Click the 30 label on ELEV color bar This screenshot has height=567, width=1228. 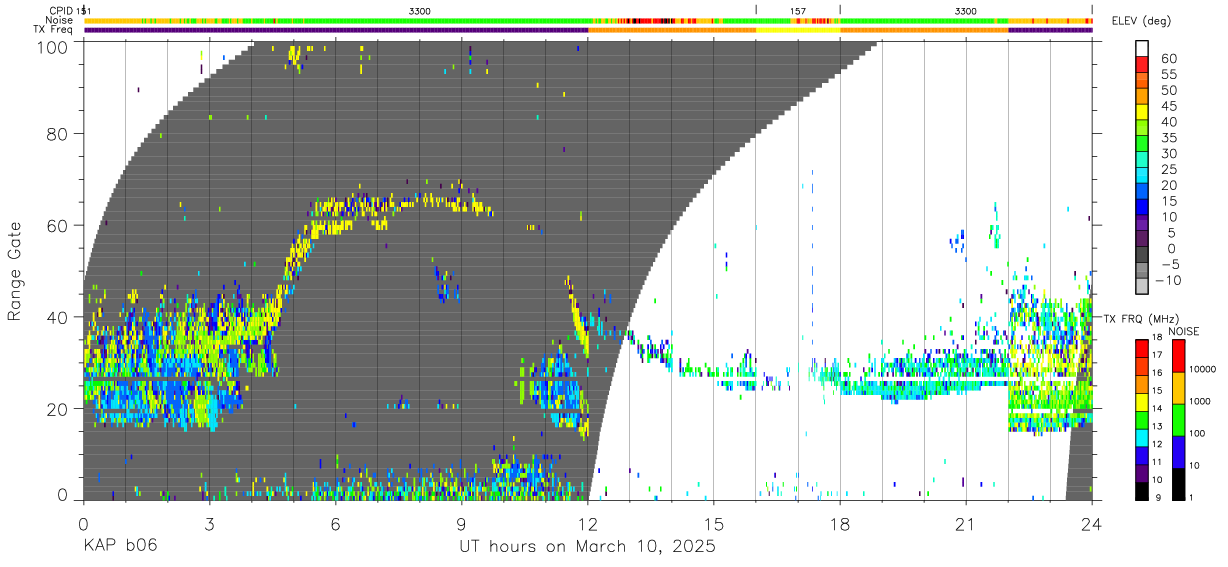coord(1168,153)
